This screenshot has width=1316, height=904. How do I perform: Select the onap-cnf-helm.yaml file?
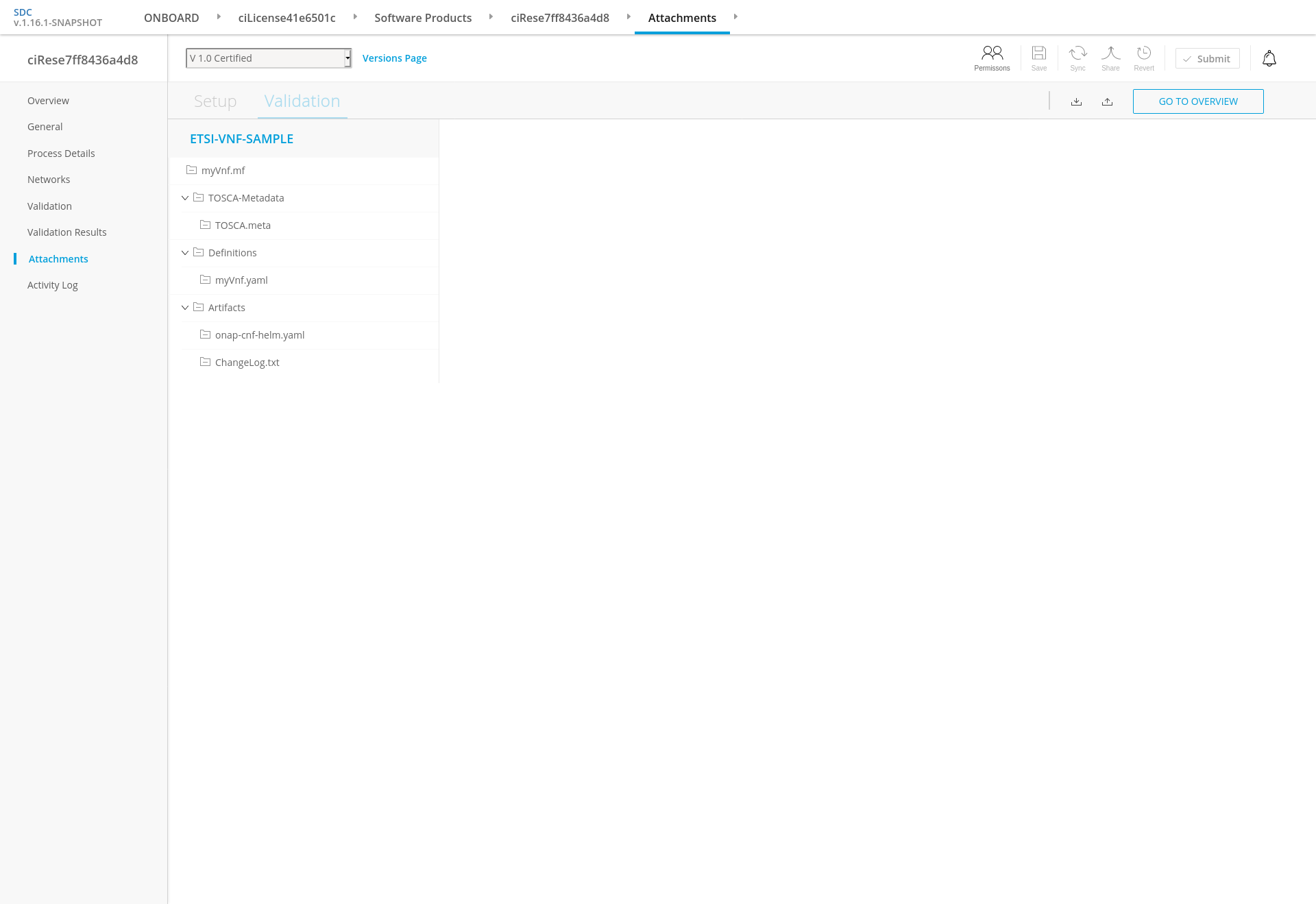[x=259, y=335]
